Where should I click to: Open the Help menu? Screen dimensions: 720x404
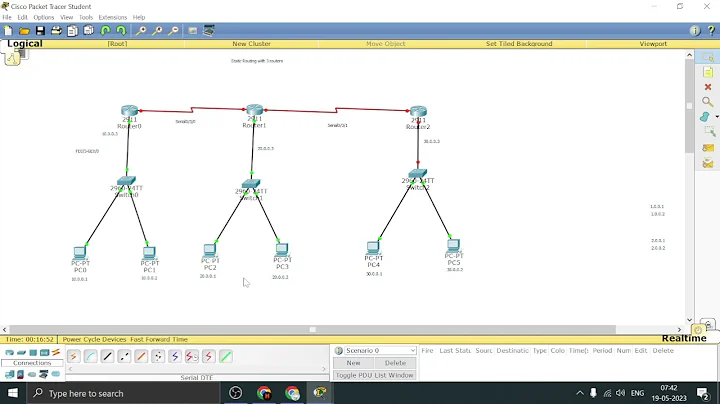click(139, 17)
